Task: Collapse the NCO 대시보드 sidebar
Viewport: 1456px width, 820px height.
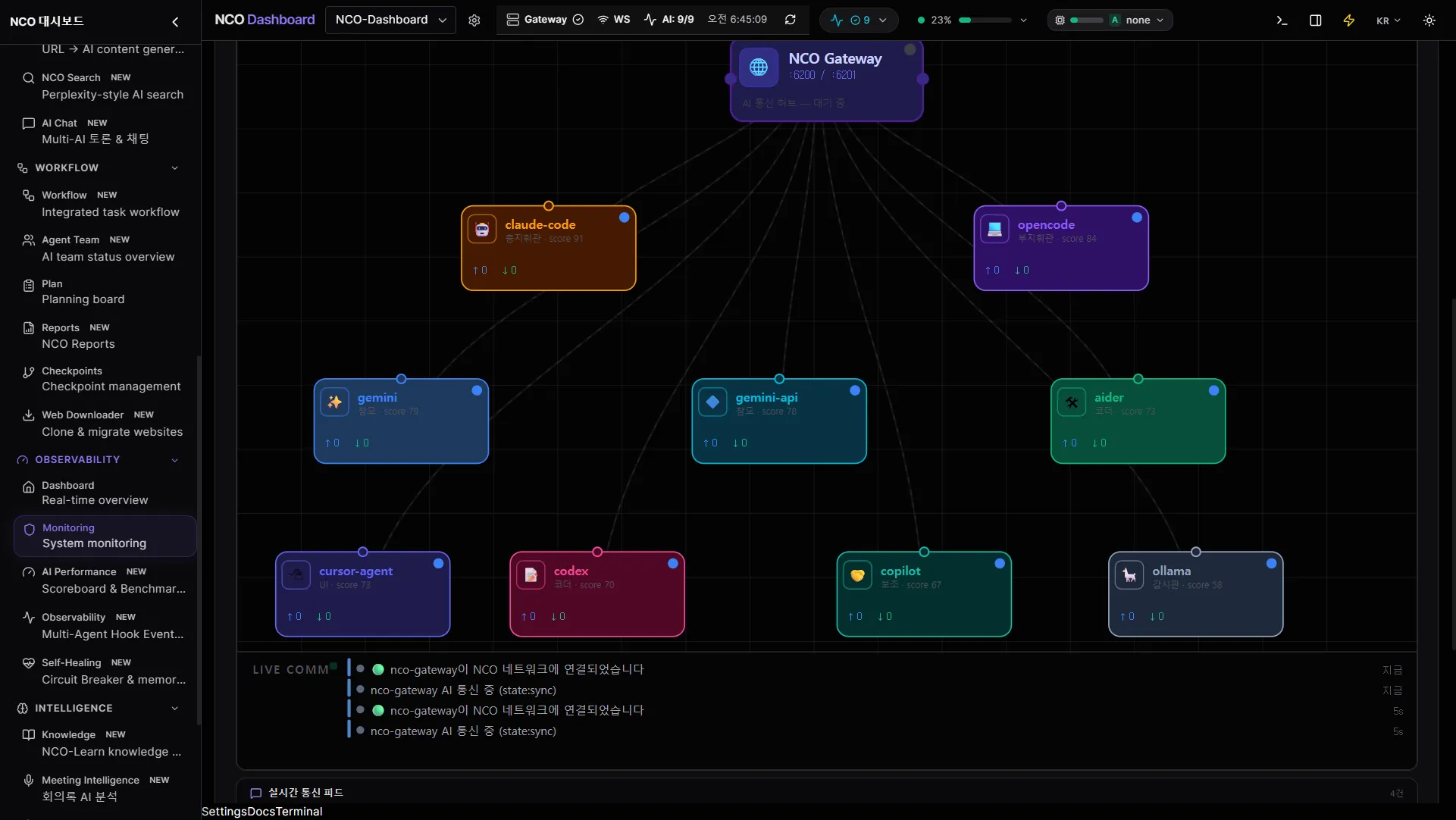Action: tap(175, 21)
